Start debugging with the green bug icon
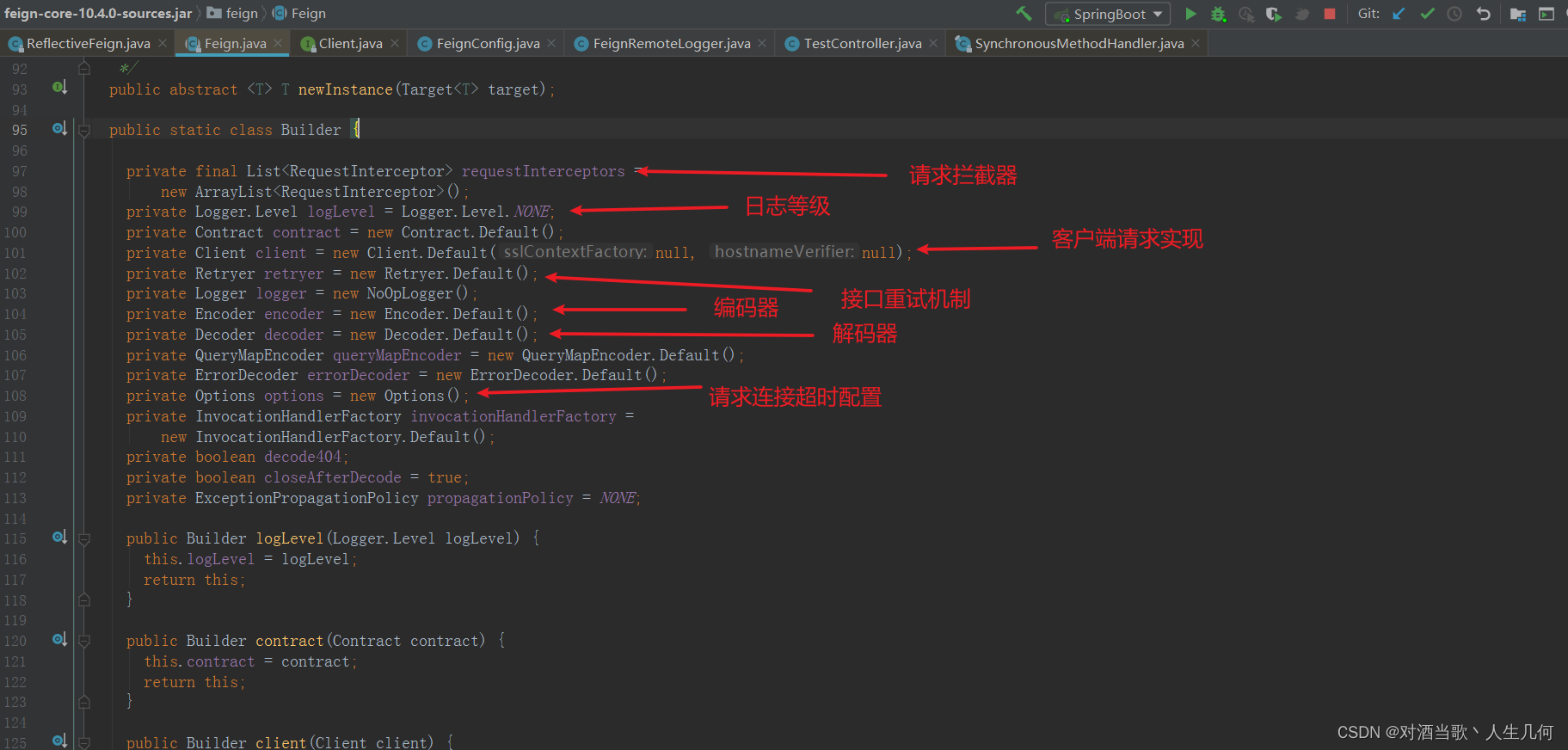Screen dimensions: 1568x750 1219,14
